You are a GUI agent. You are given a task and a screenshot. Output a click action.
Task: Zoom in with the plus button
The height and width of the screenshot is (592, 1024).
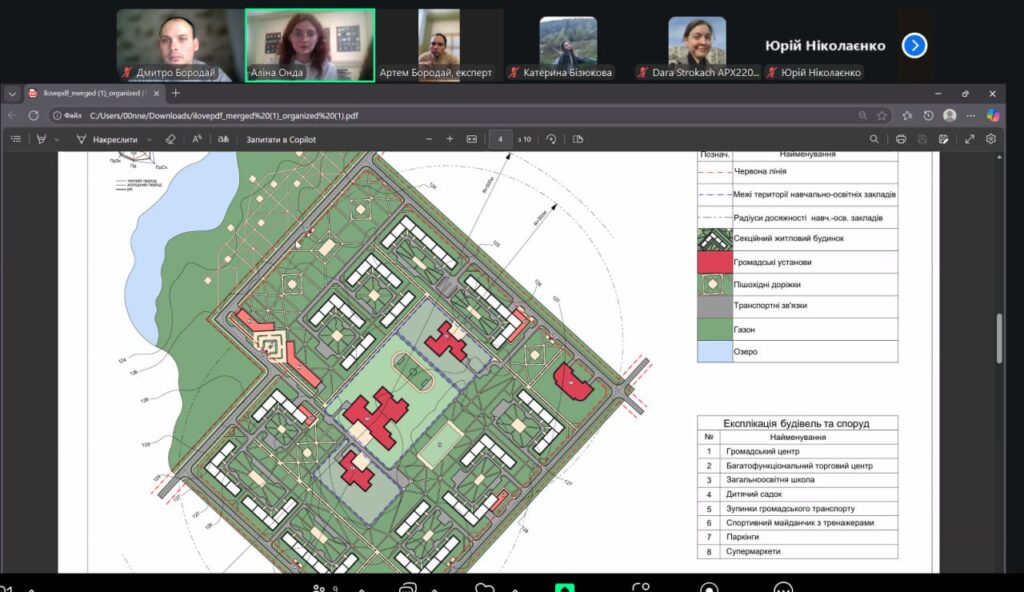(450, 139)
